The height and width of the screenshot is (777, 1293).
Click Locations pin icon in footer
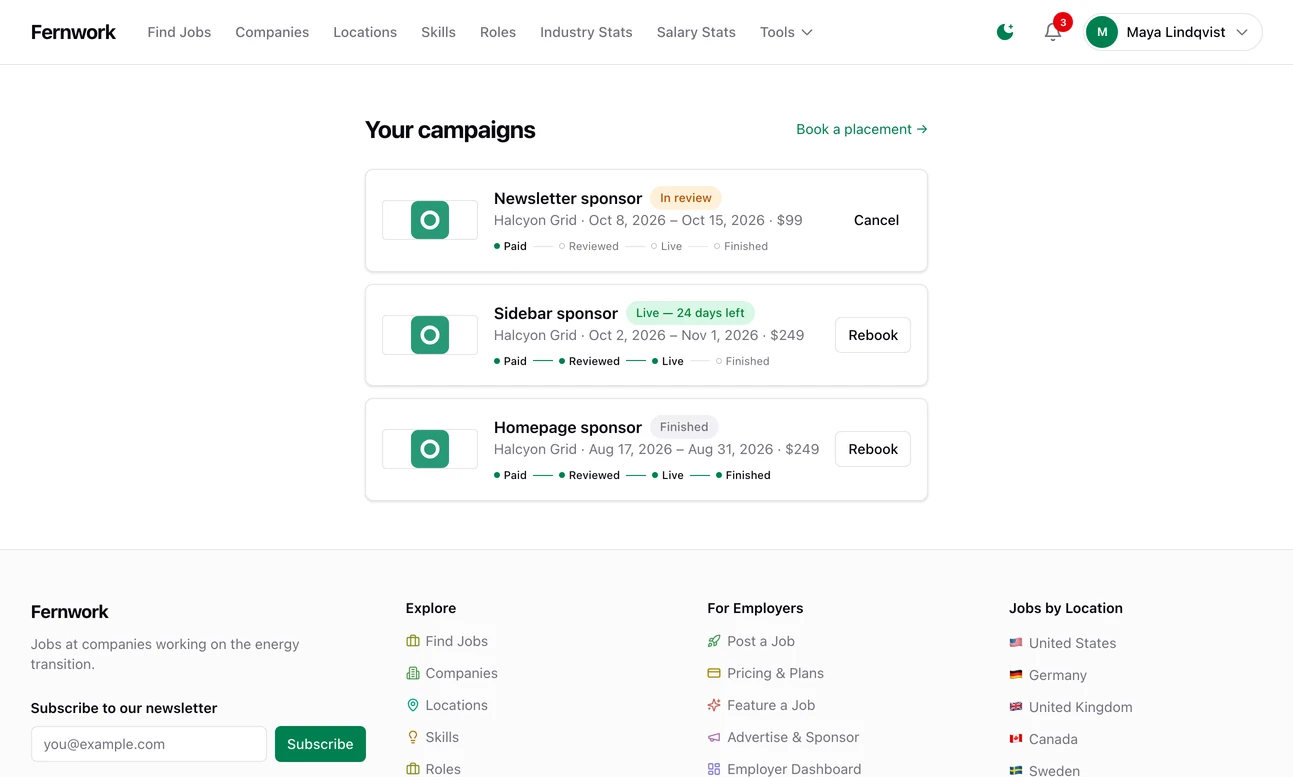[412, 705]
